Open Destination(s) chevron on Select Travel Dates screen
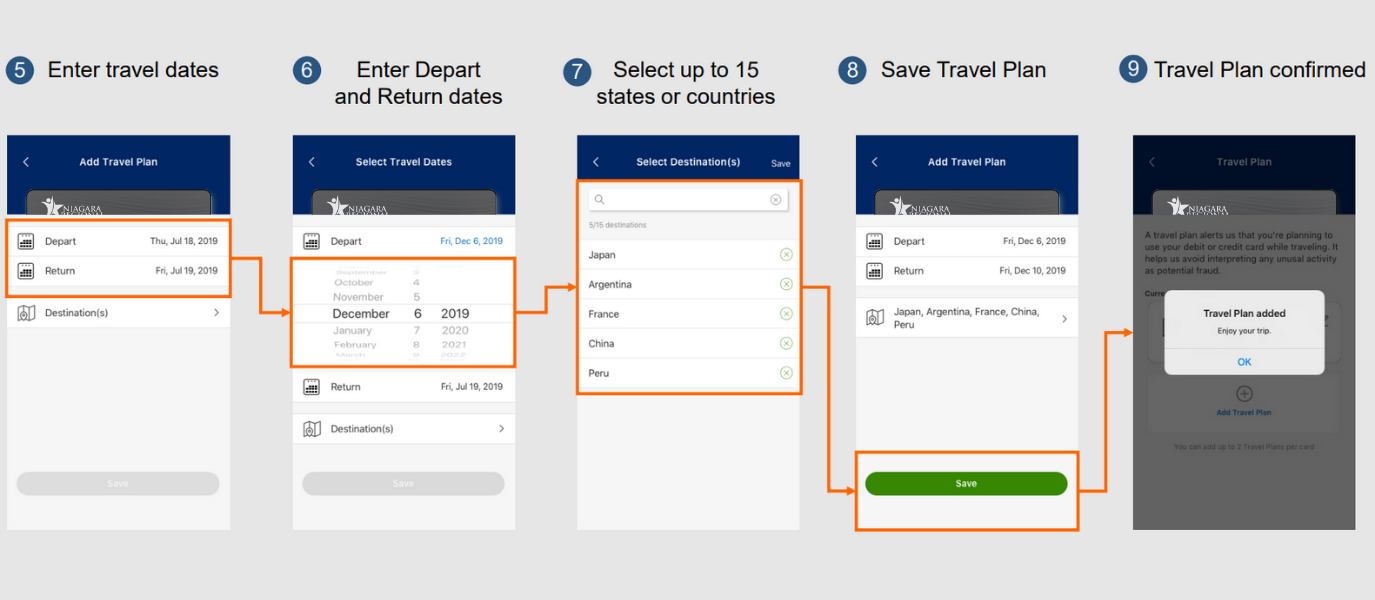 (502, 429)
